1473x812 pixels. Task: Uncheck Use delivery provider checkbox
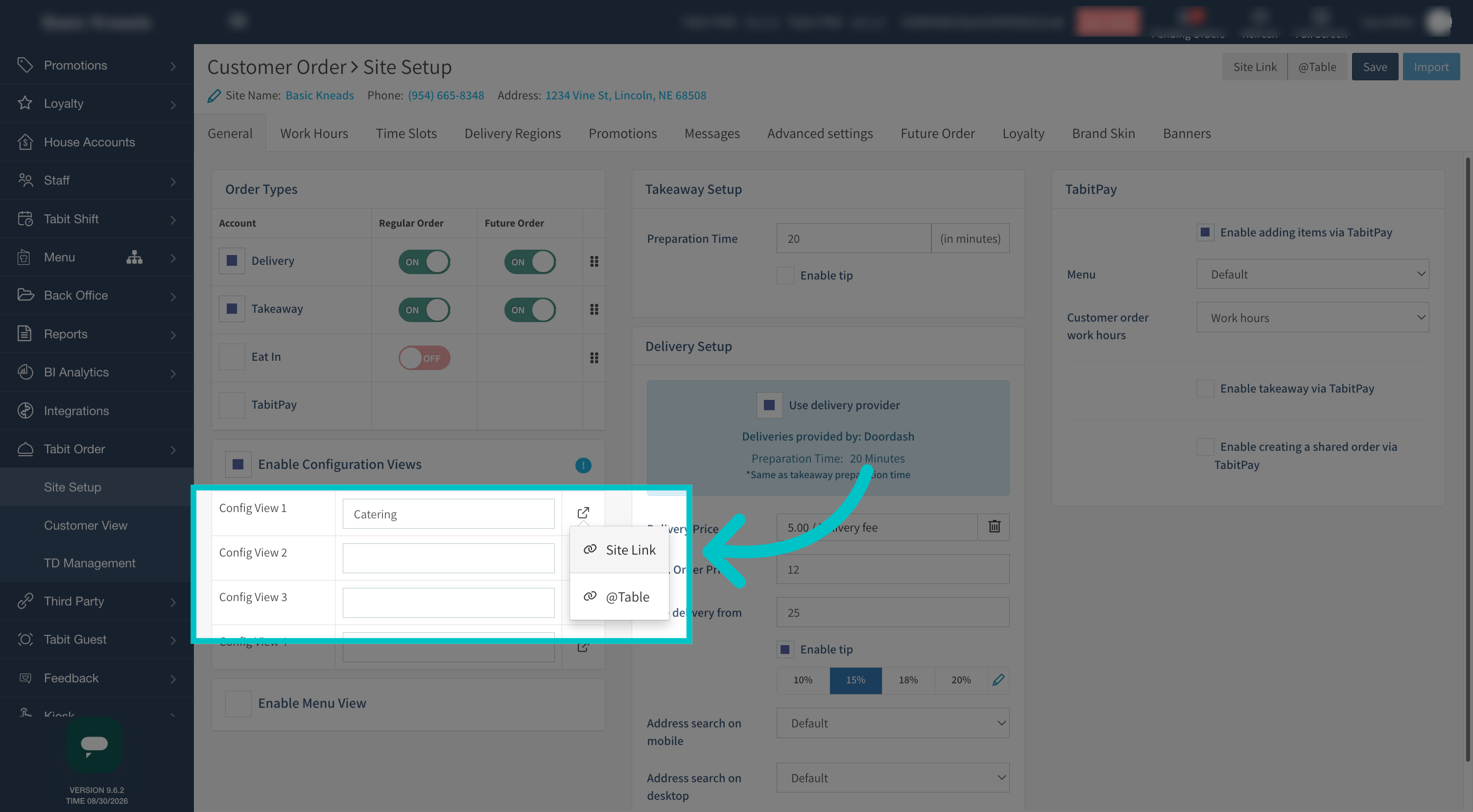(769, 405)
